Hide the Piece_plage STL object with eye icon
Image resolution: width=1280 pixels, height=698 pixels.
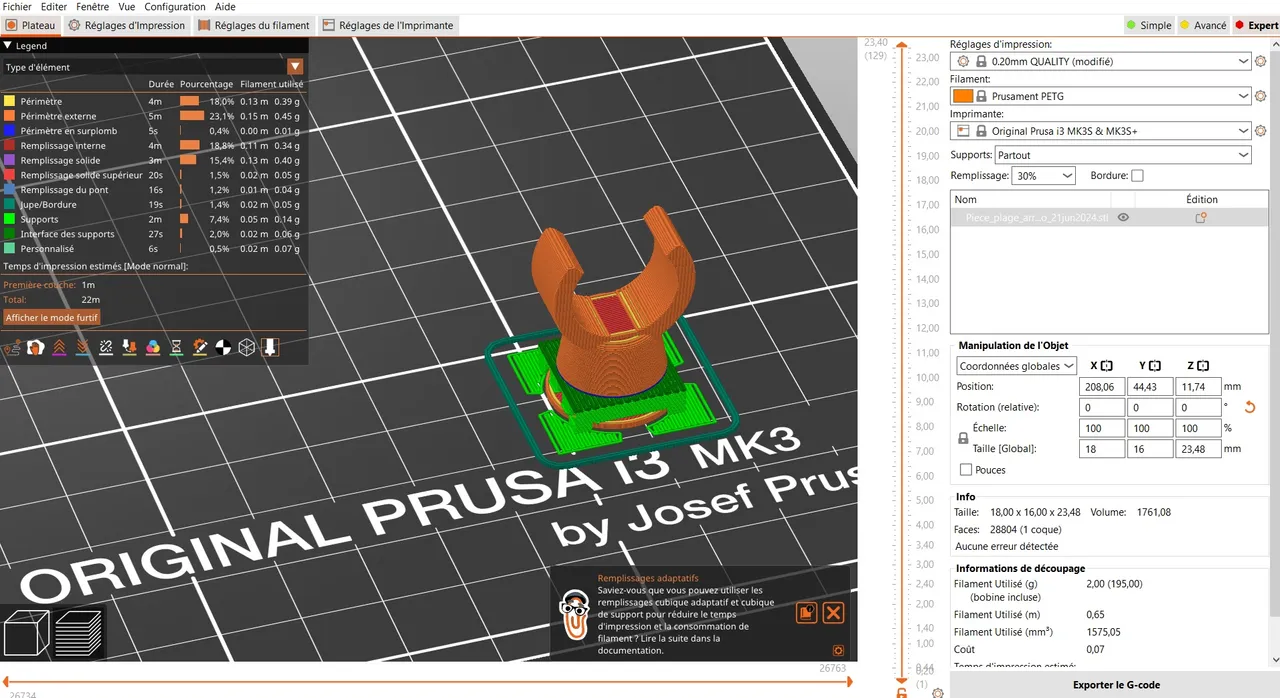1123,217
